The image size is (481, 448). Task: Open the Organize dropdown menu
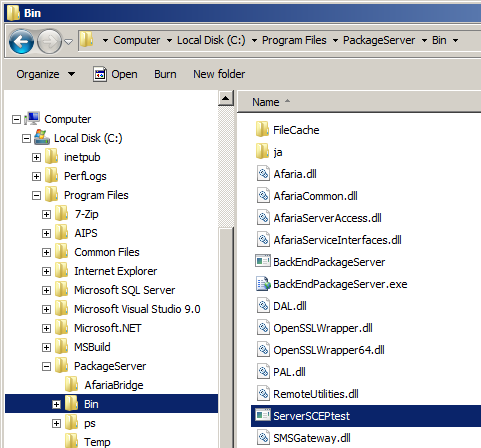pyautogui.click(x=46, y=74)
